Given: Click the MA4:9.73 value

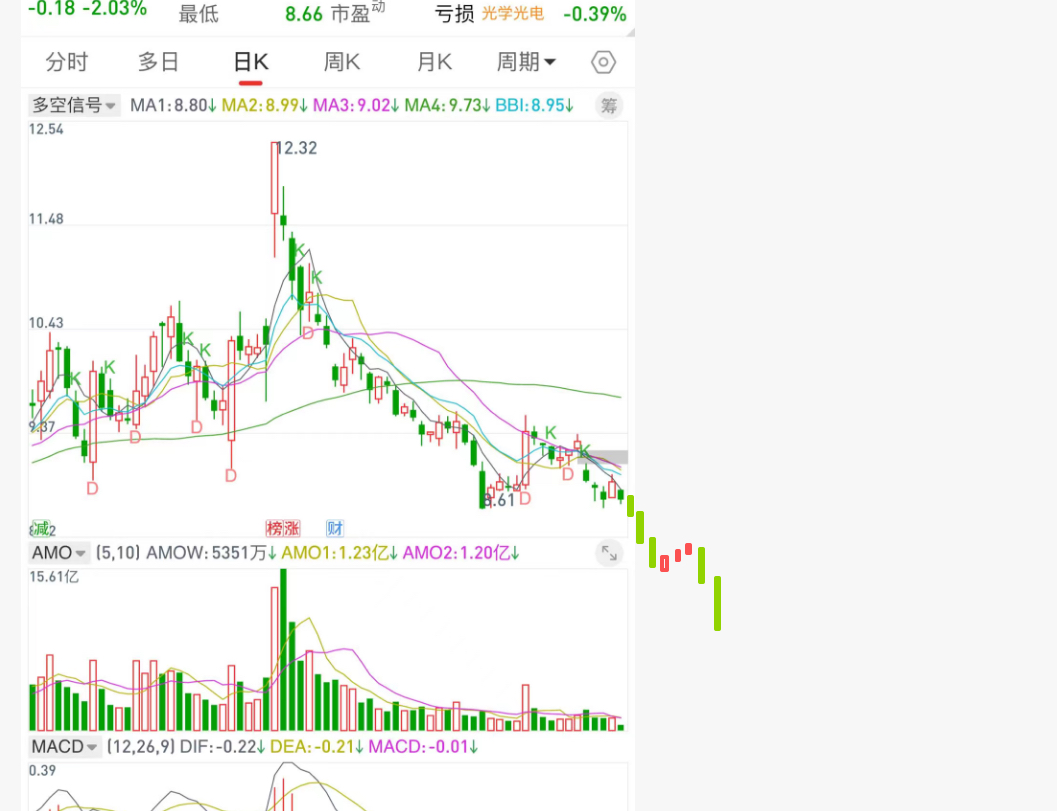Looking at the screenshot, I should point(447,106).
